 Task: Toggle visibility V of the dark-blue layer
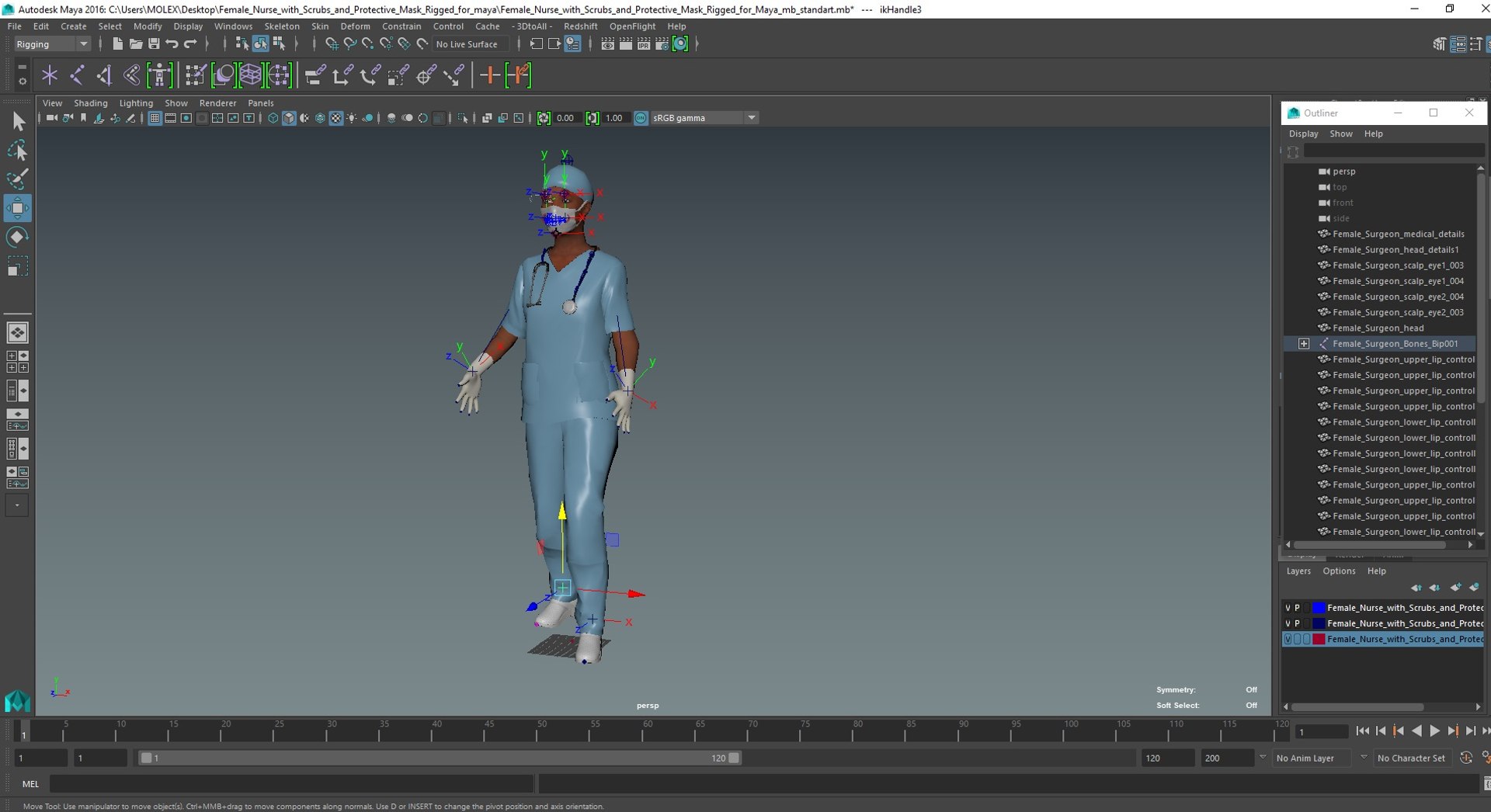(x=1288, y=623)
